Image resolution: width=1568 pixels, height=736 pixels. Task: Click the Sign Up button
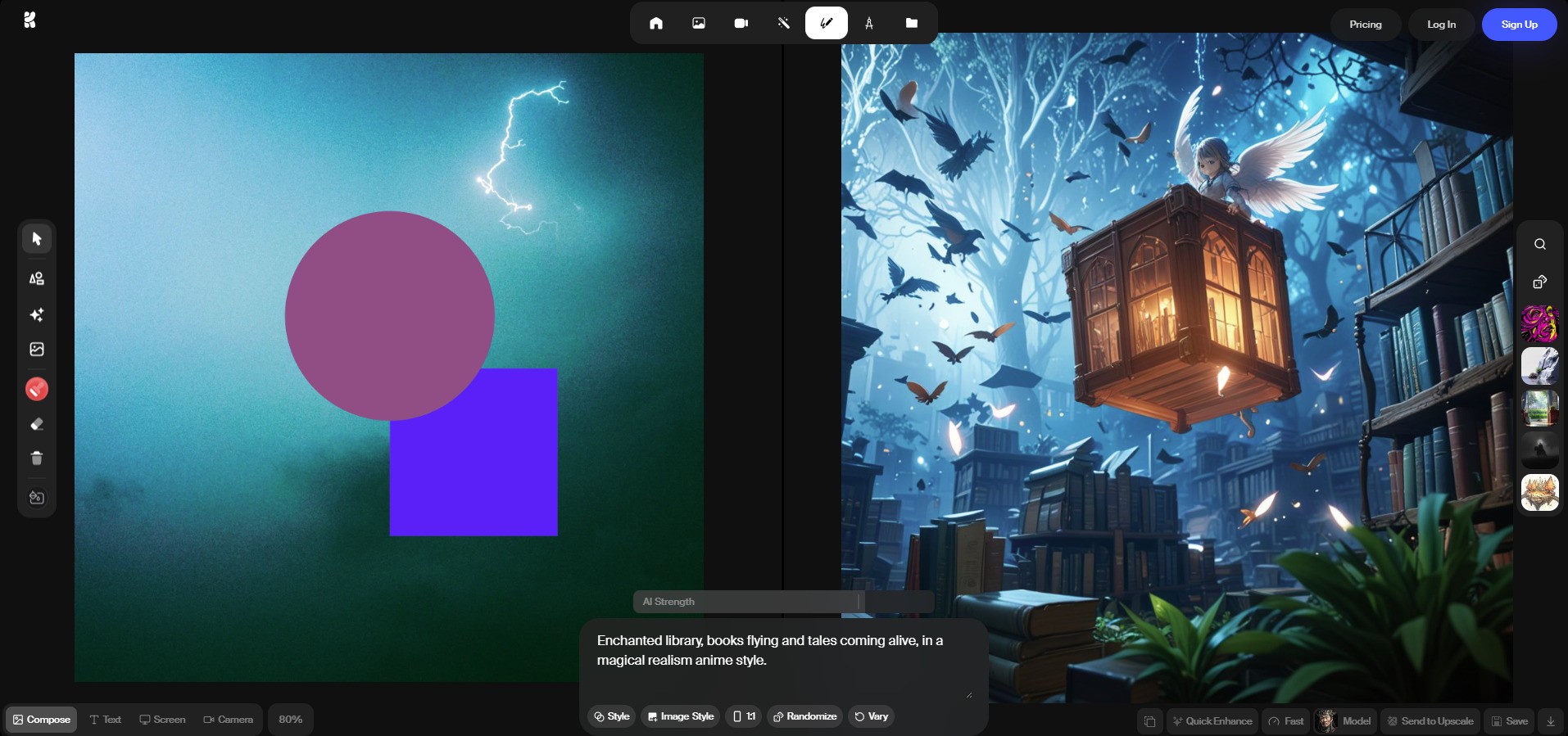1519,25
